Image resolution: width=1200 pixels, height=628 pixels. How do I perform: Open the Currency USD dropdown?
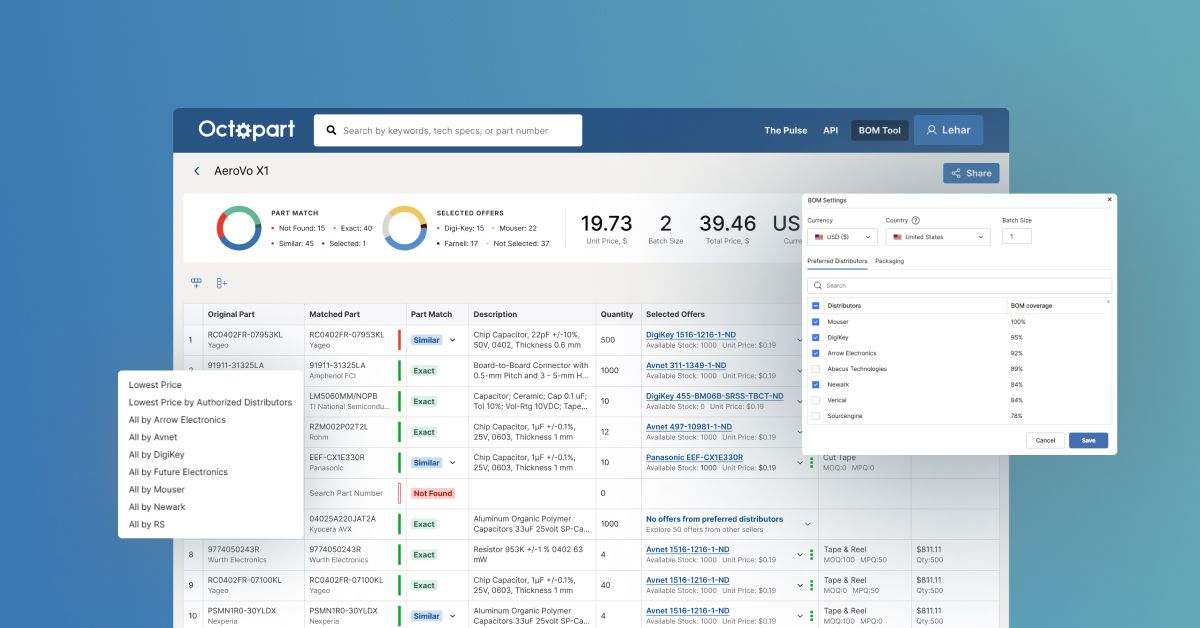click(842, 237)
